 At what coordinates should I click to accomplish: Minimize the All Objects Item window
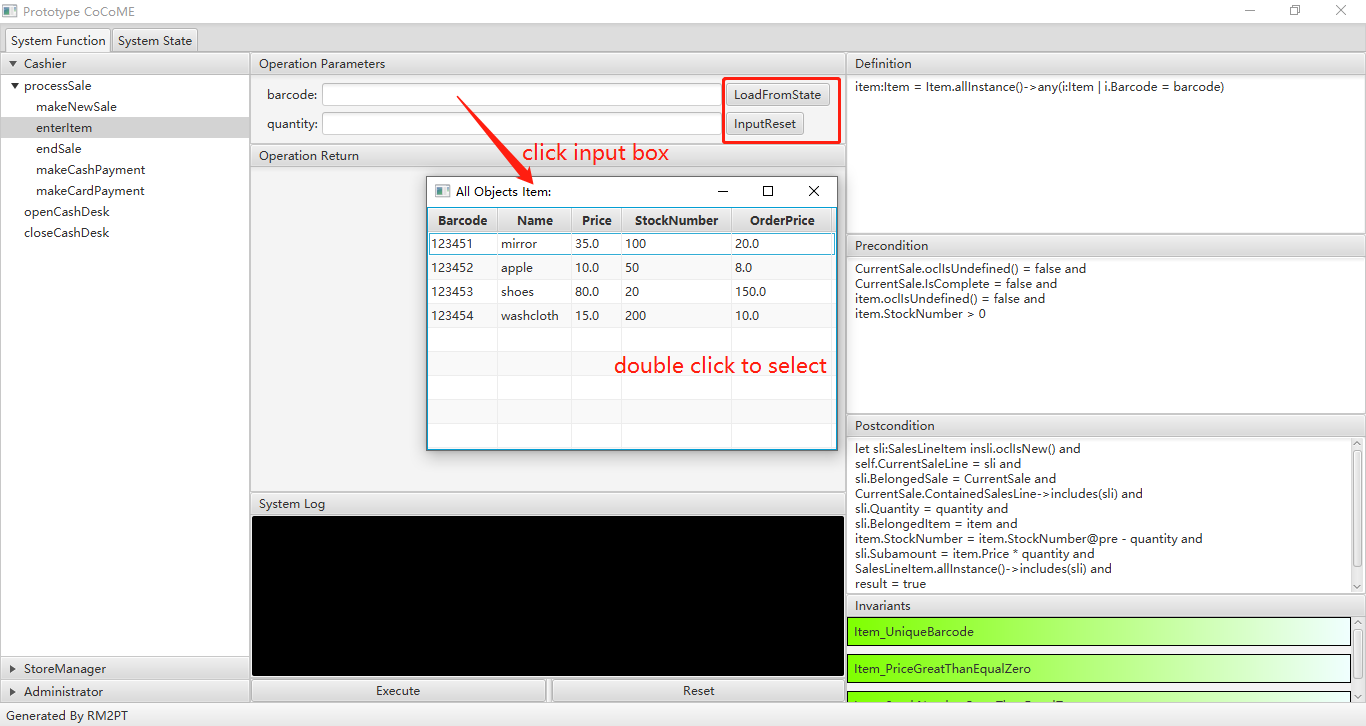pos(723,191)
